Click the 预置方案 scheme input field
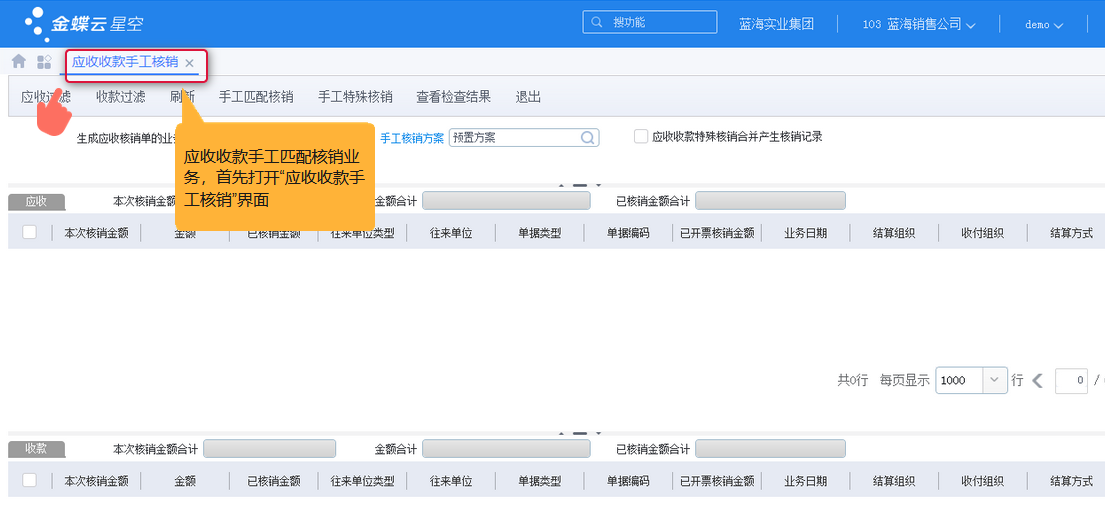The height and width of the screenshot is (525, 1105). [x=524, y=137]
